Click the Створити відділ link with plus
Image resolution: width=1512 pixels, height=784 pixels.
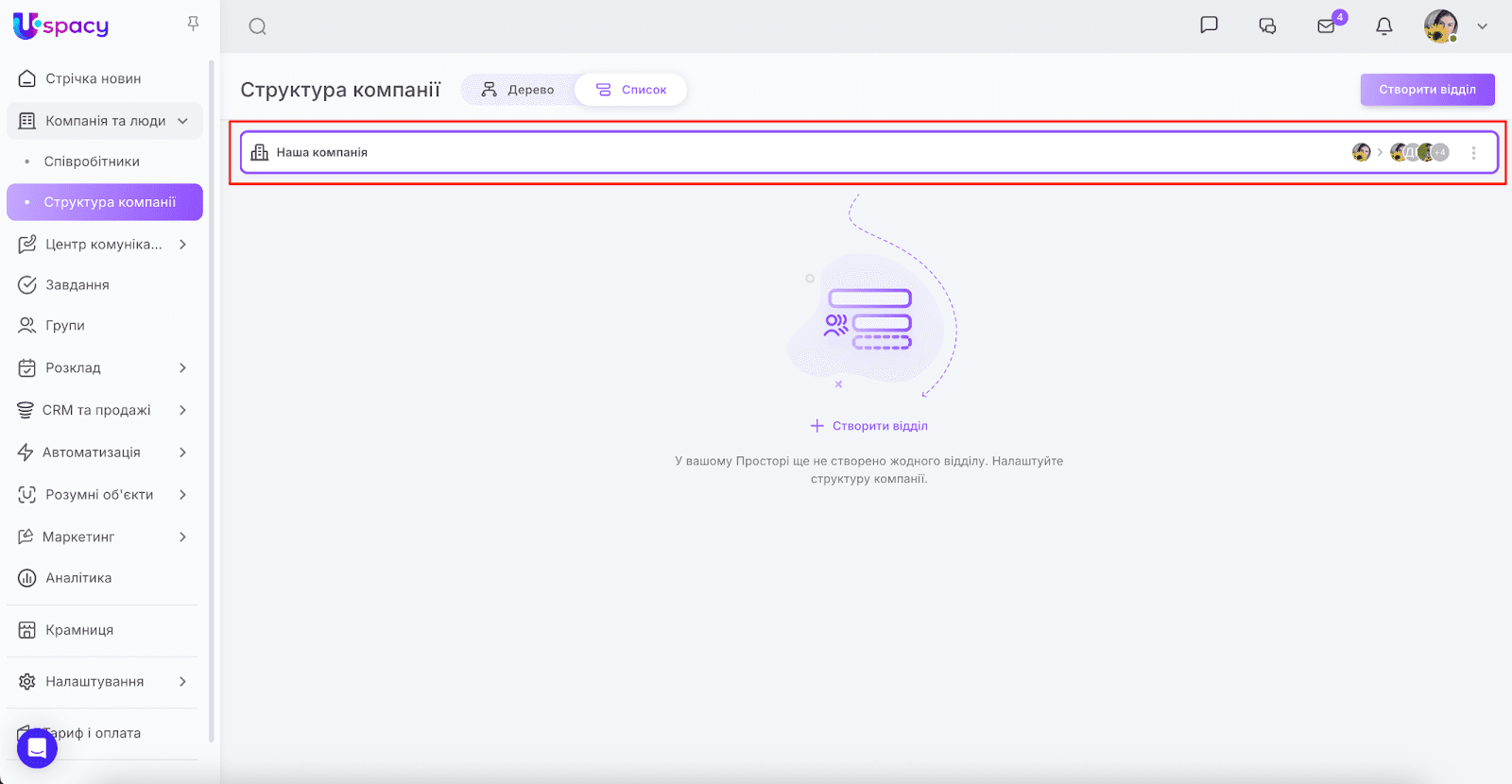[x=869, y=426]
